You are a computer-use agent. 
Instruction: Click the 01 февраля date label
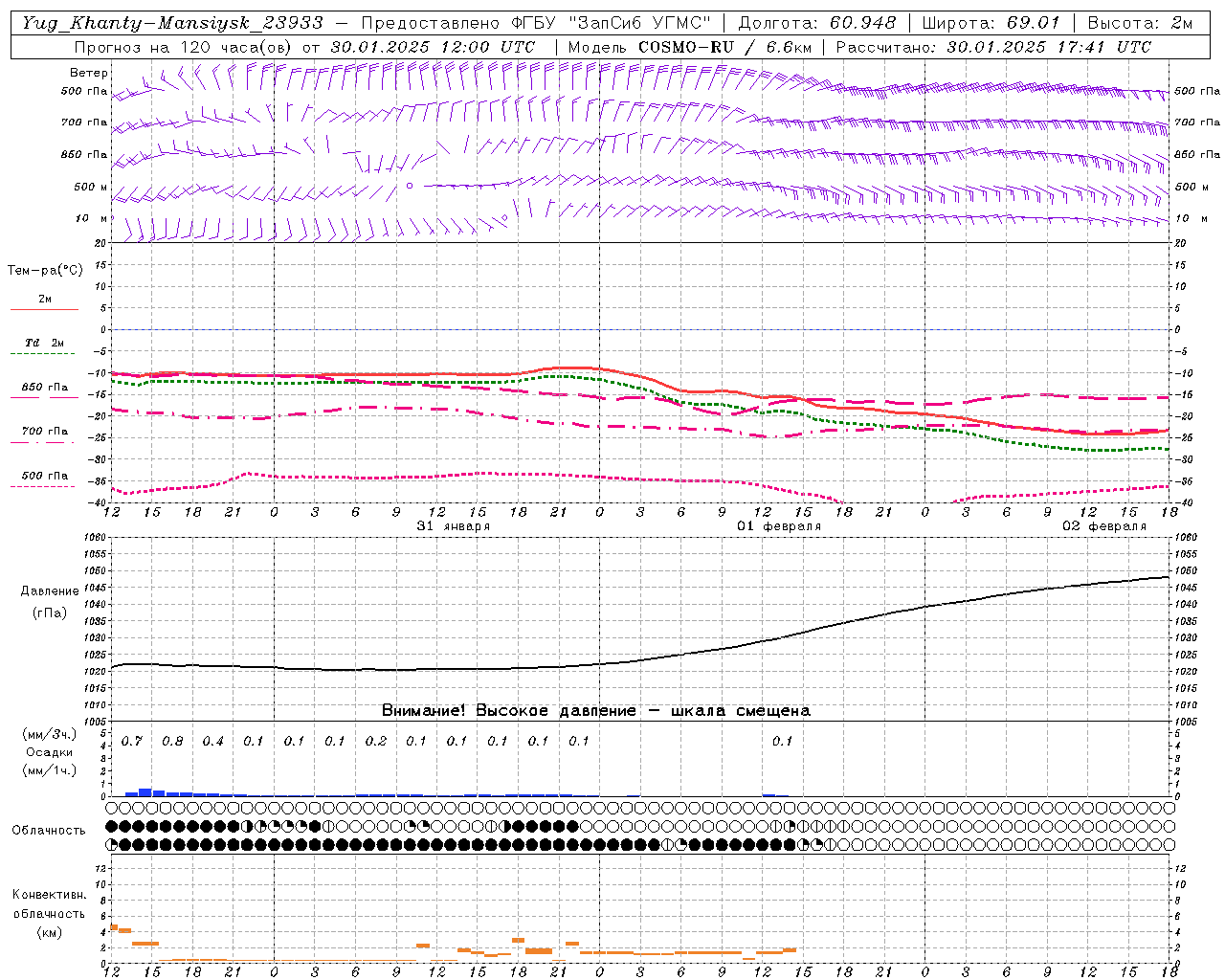(x=778, y=526)
